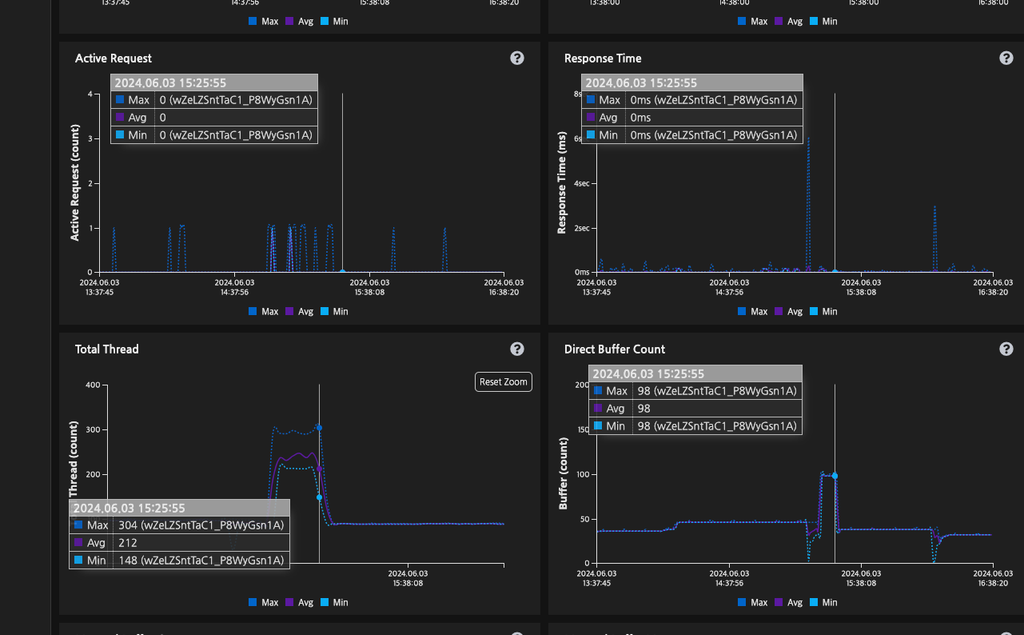Toggle Avg series in Response Time legend

point(788,312)
